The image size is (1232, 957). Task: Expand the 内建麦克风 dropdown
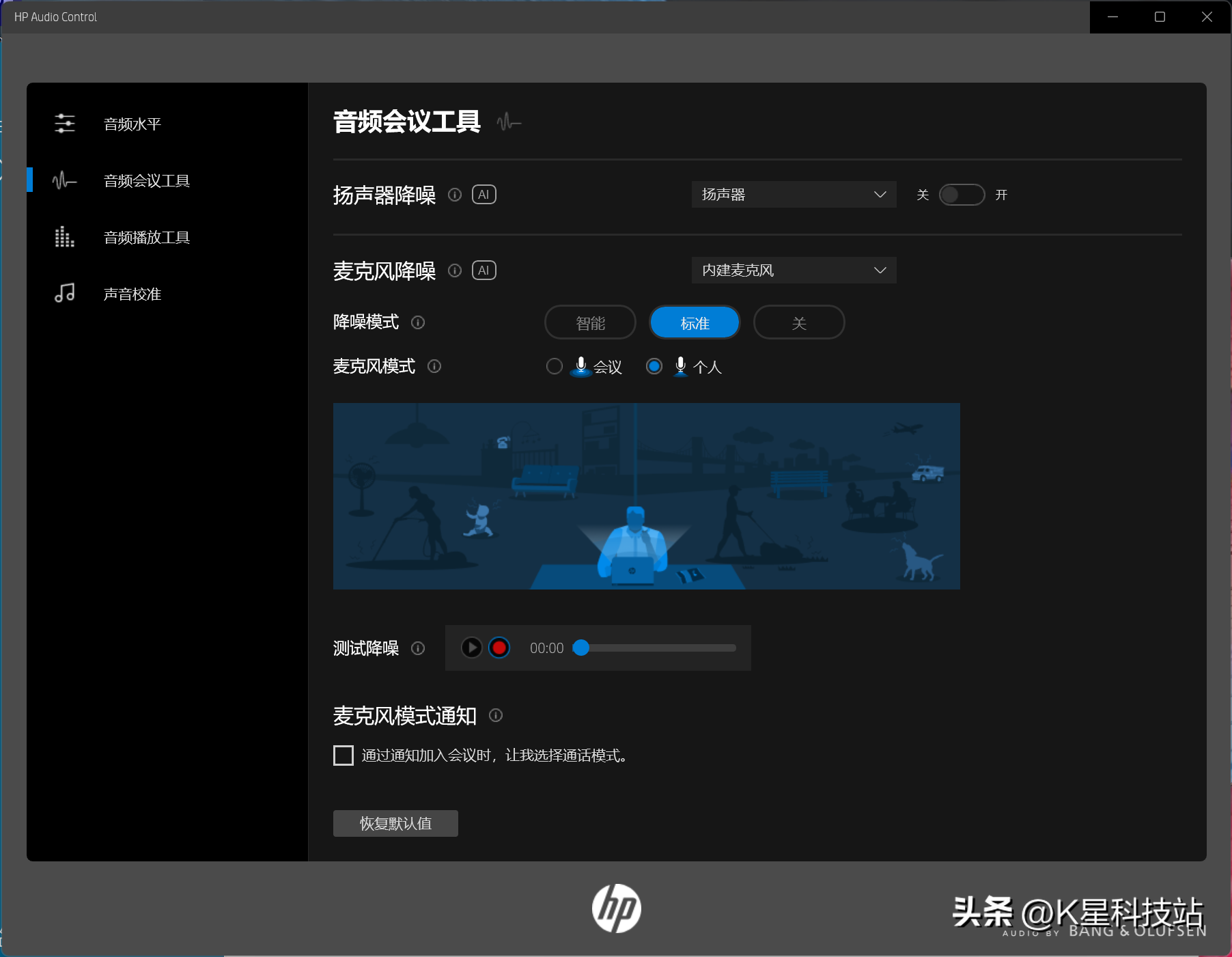pyautogui.click(x=794, y=271)
